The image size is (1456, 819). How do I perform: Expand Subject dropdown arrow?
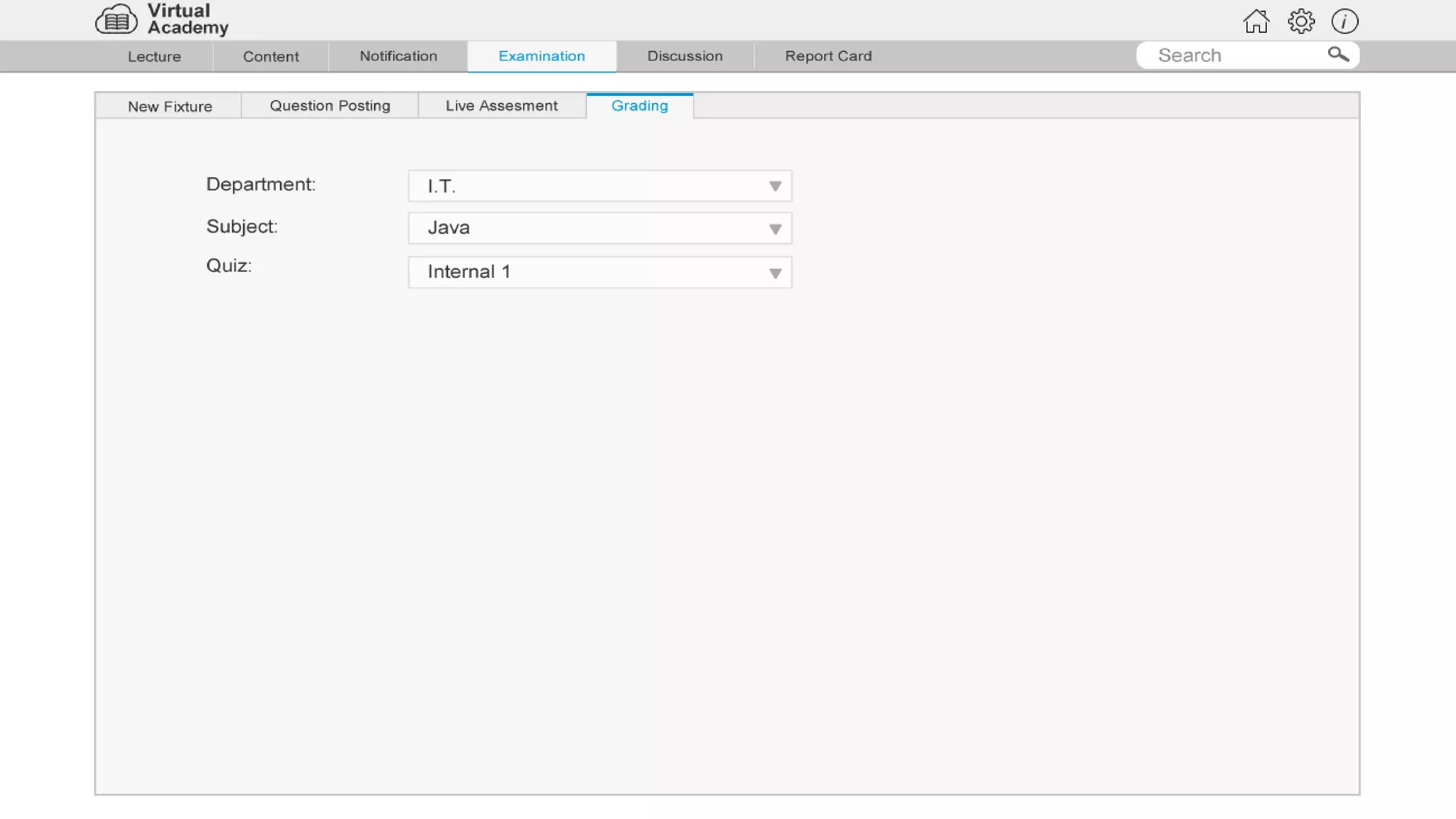(x=775, y=229)
